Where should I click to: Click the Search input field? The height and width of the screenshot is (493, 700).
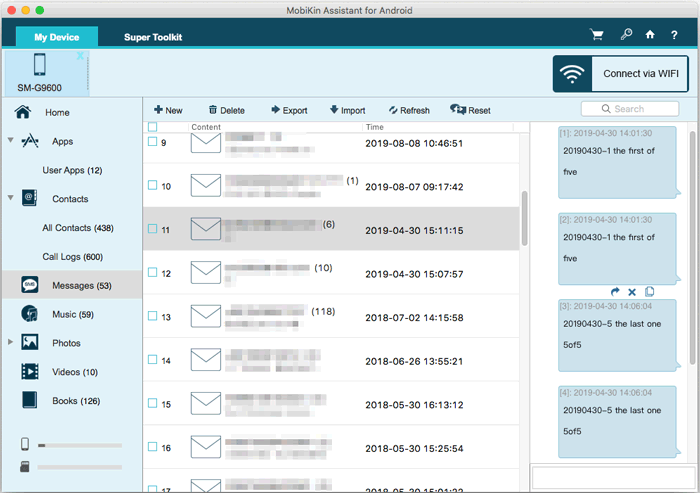click(629, 109)
